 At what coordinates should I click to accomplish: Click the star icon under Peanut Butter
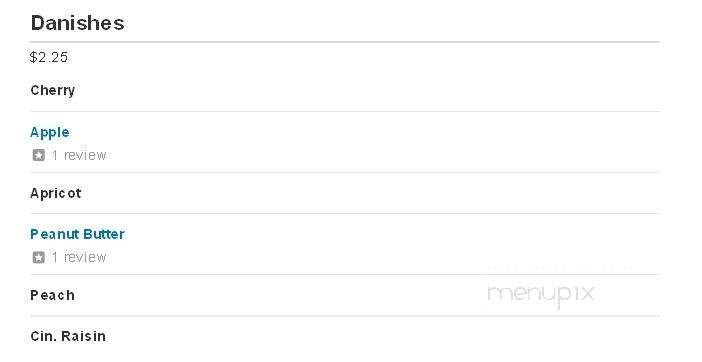click(39, 257)
